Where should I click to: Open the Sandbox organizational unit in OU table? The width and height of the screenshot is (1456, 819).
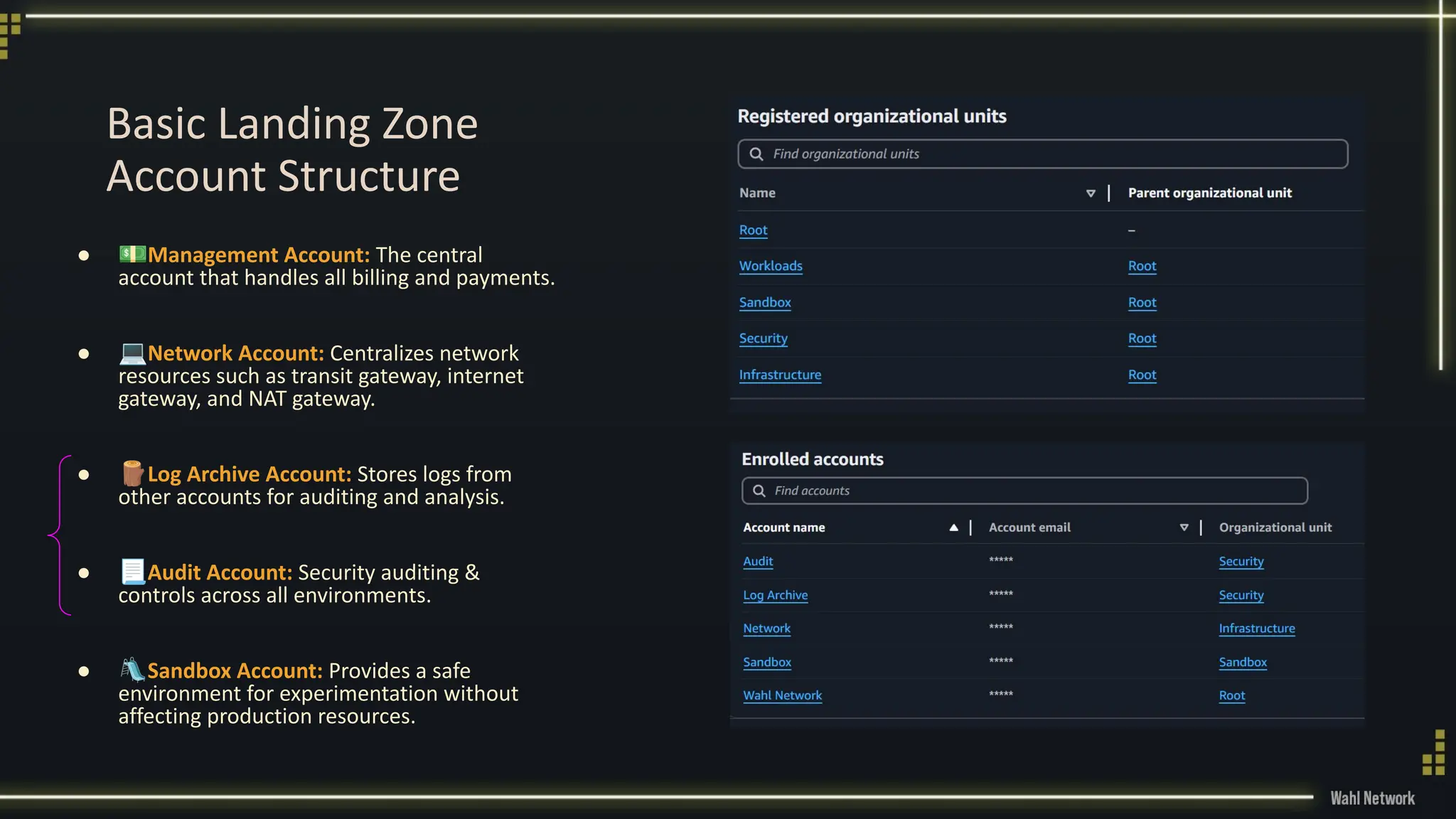(765, 302)
